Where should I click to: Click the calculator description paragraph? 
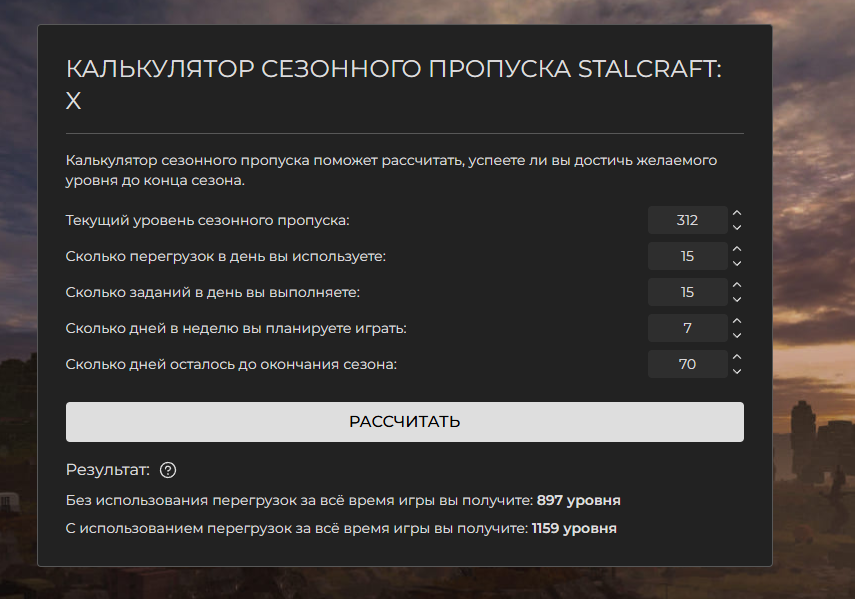(392, 170)
